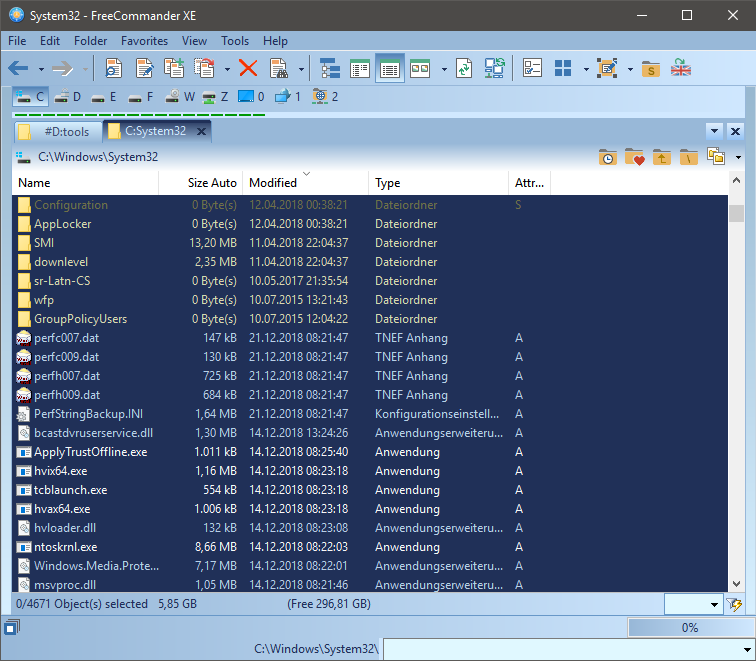
Task: Click the screenshot capture toolbar icon
Action: tap(607, 68)
